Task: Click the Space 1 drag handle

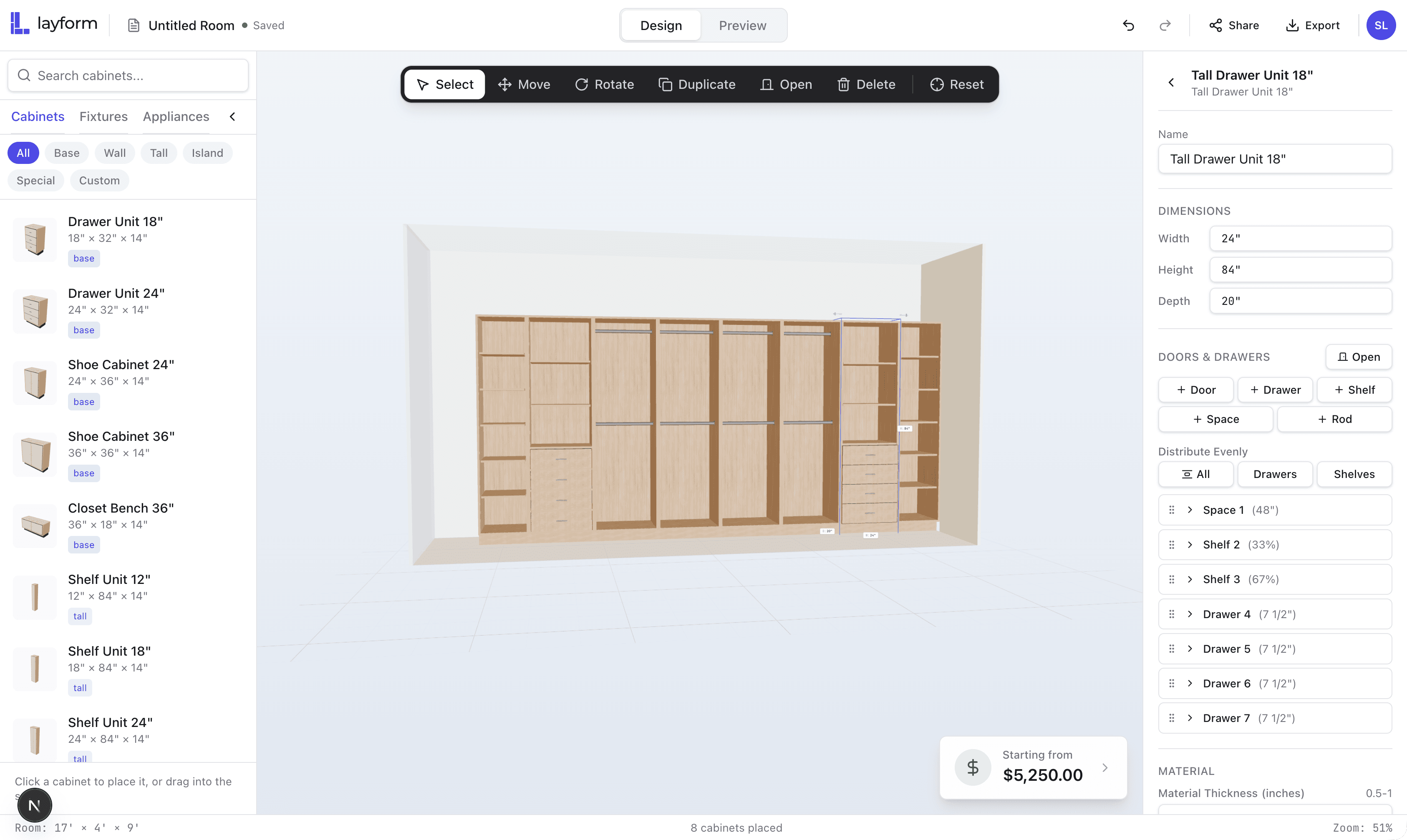Action: coord(1172,510)
